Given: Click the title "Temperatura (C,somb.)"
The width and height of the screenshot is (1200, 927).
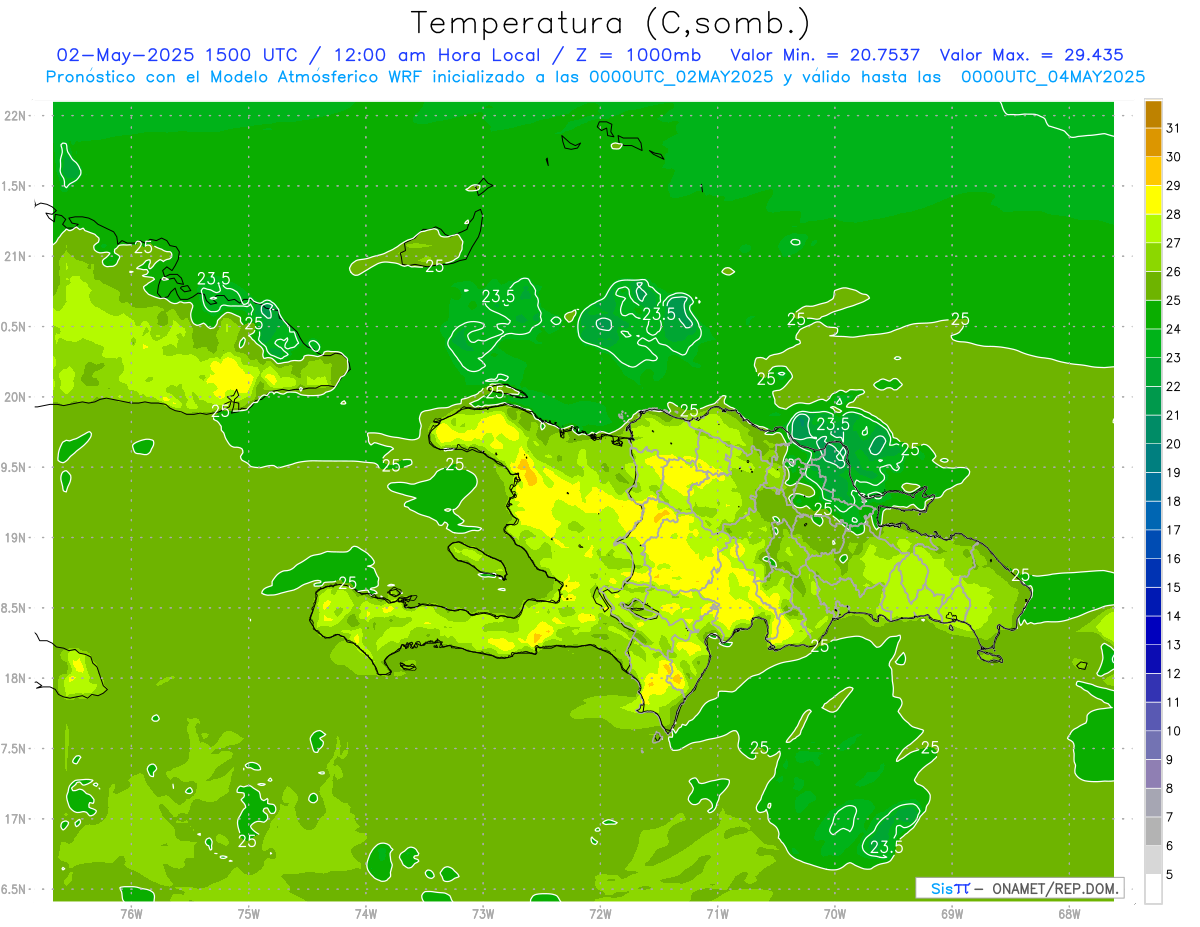Looking at the screenshot, I should (x=611, y=23).
